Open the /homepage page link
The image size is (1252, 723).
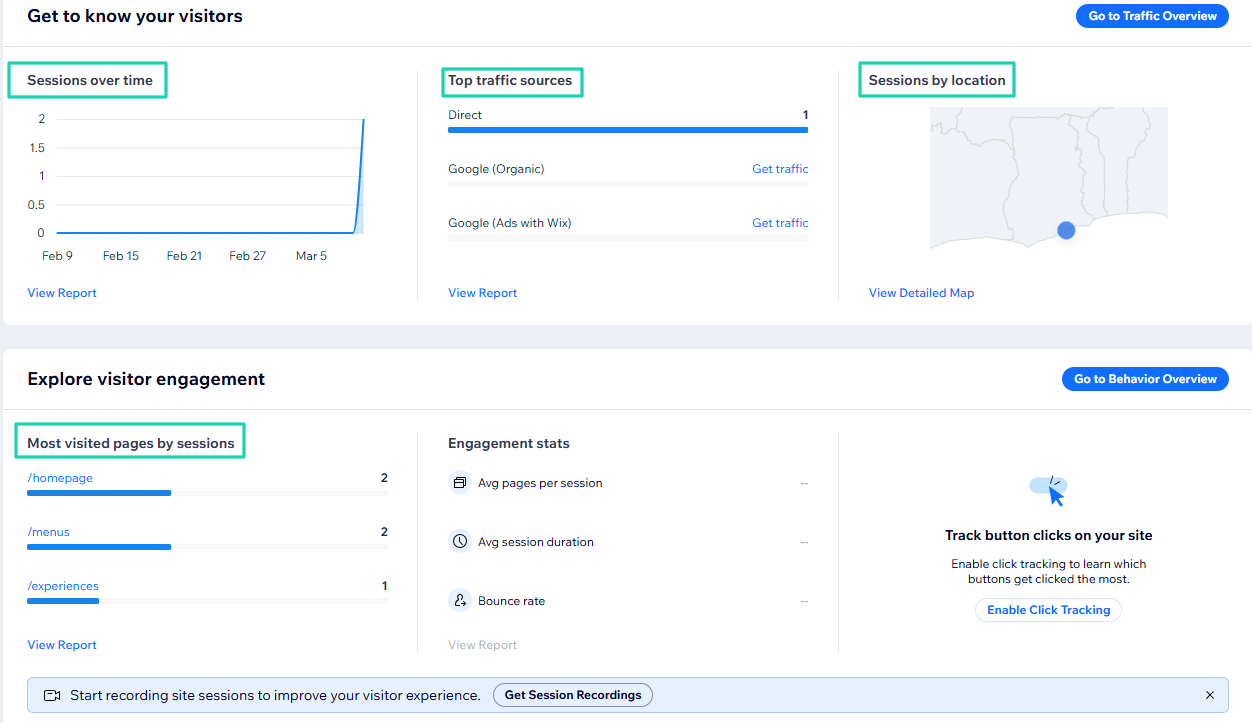coord(60,478)
